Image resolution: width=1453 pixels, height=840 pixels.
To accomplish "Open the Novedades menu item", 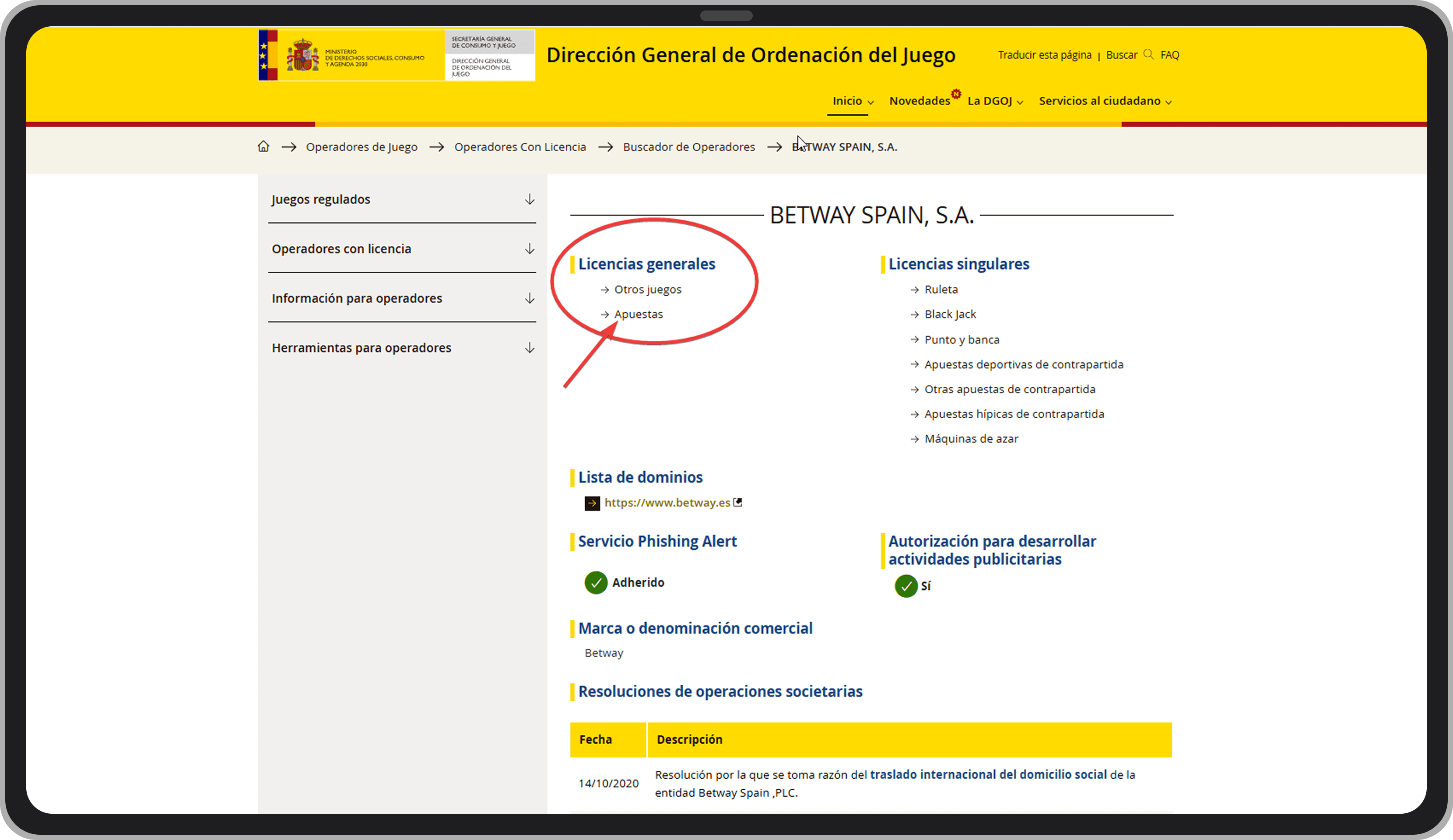I will point(919,101).
